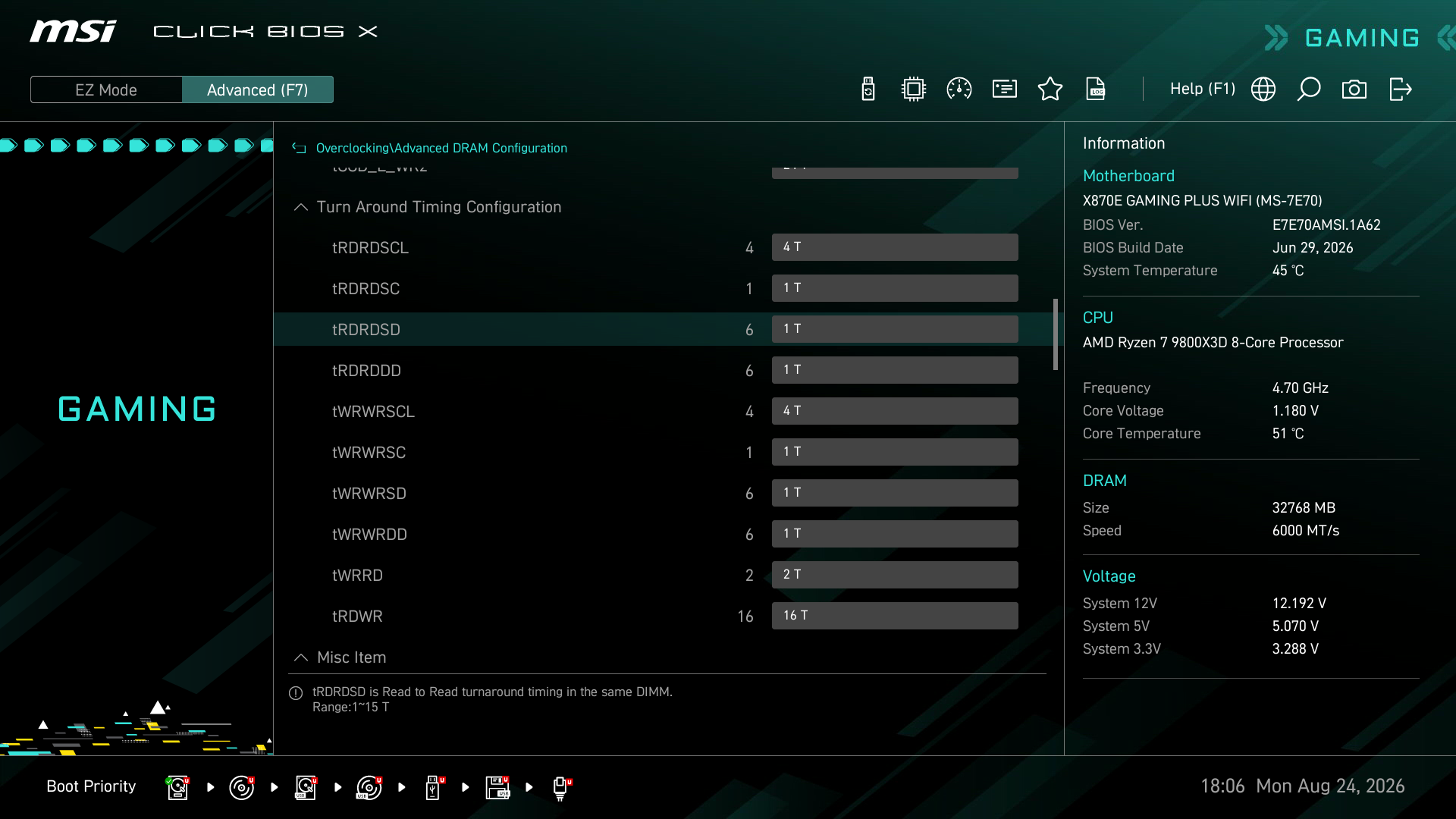Click the System 12V reading 12.192 V
Image resolution: width=1456 pixels, height=819 pixels.
pos(1299,604)
